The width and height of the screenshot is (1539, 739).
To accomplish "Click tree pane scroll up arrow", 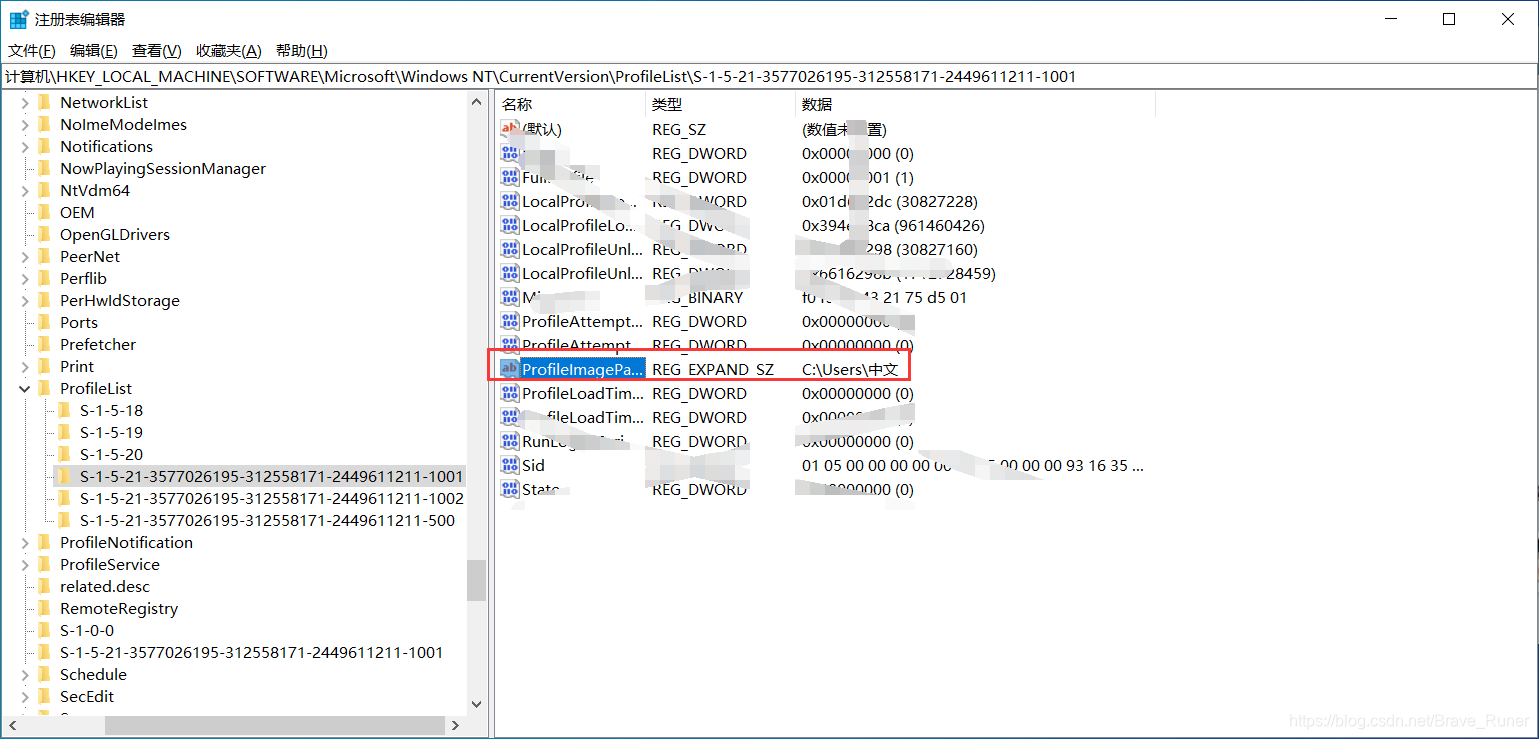I will point(476,101).
